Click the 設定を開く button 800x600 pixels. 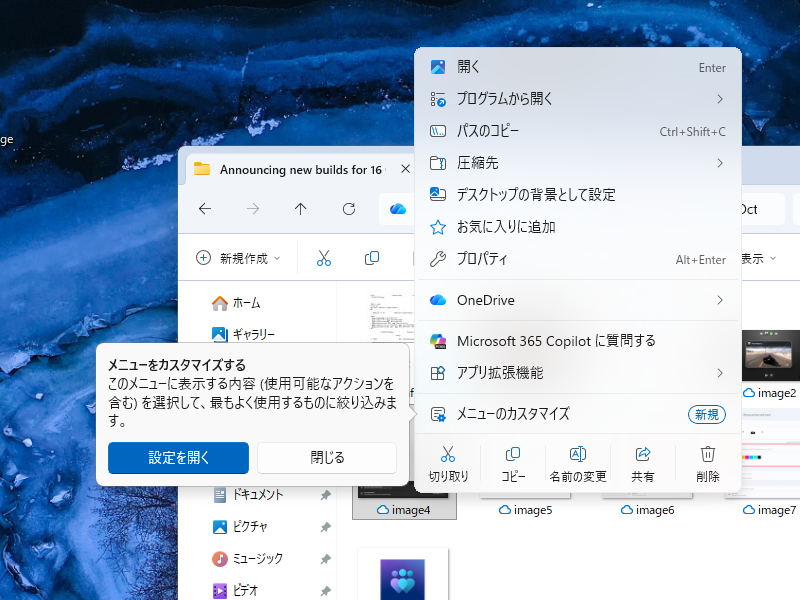click(178, 458)
